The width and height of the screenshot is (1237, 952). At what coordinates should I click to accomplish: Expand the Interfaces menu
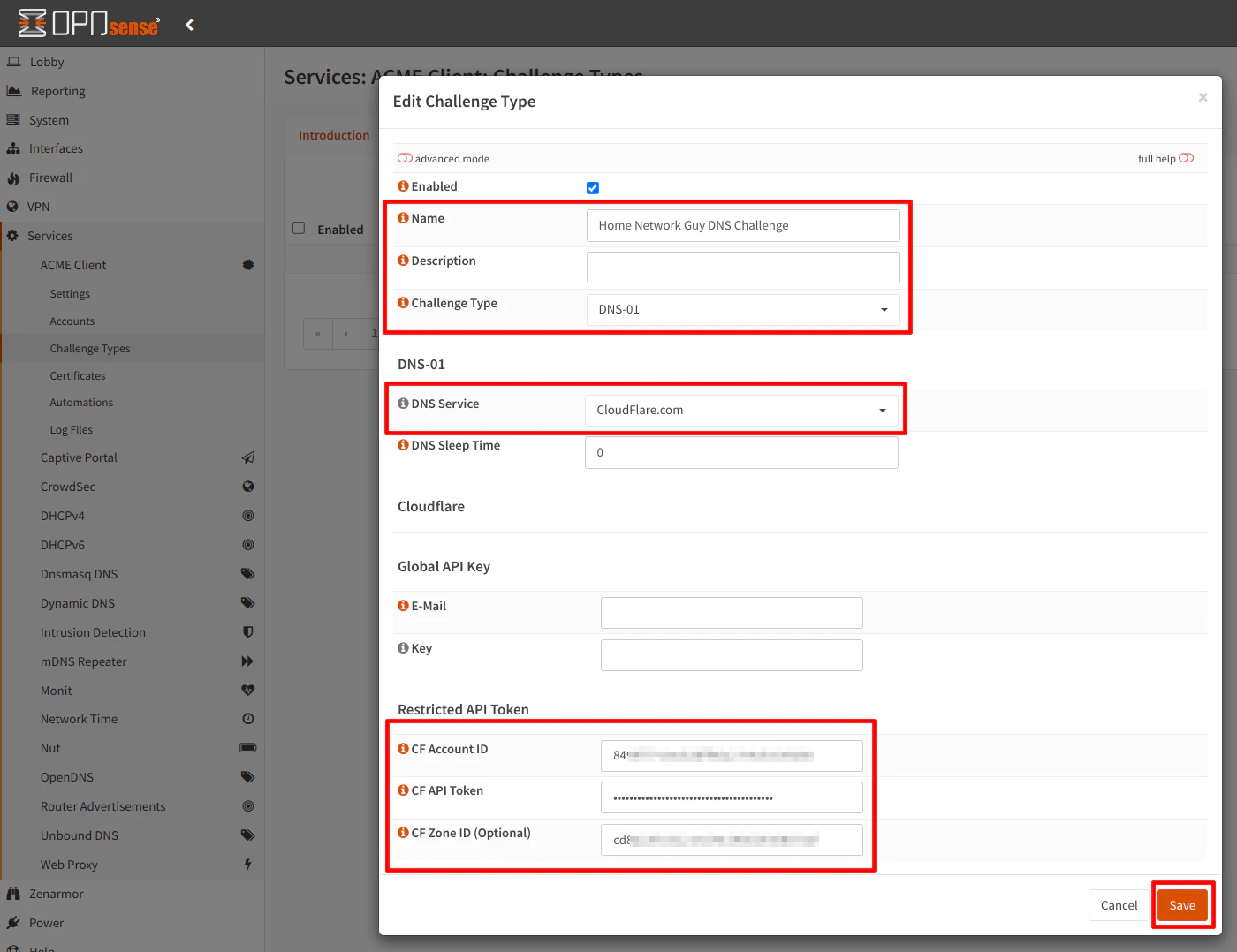pyautogui.click(x=133, y=148)
